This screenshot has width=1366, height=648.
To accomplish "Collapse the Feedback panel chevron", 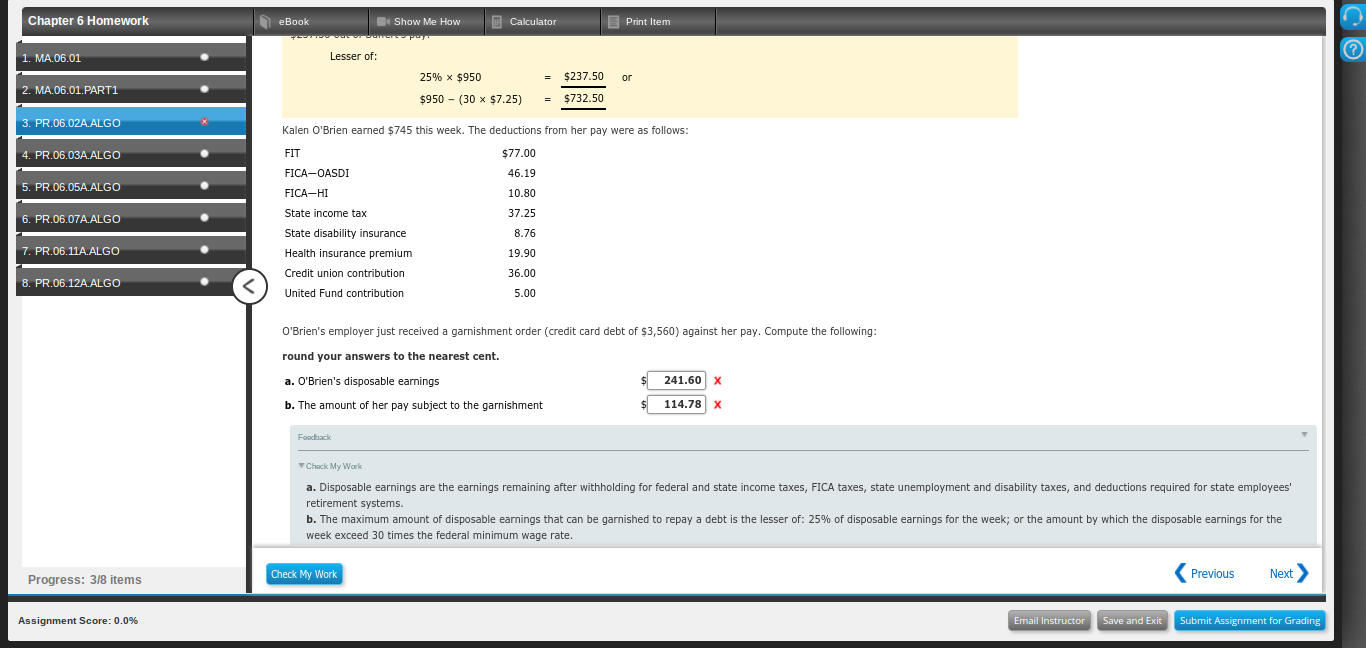I will click(1303, 434).
